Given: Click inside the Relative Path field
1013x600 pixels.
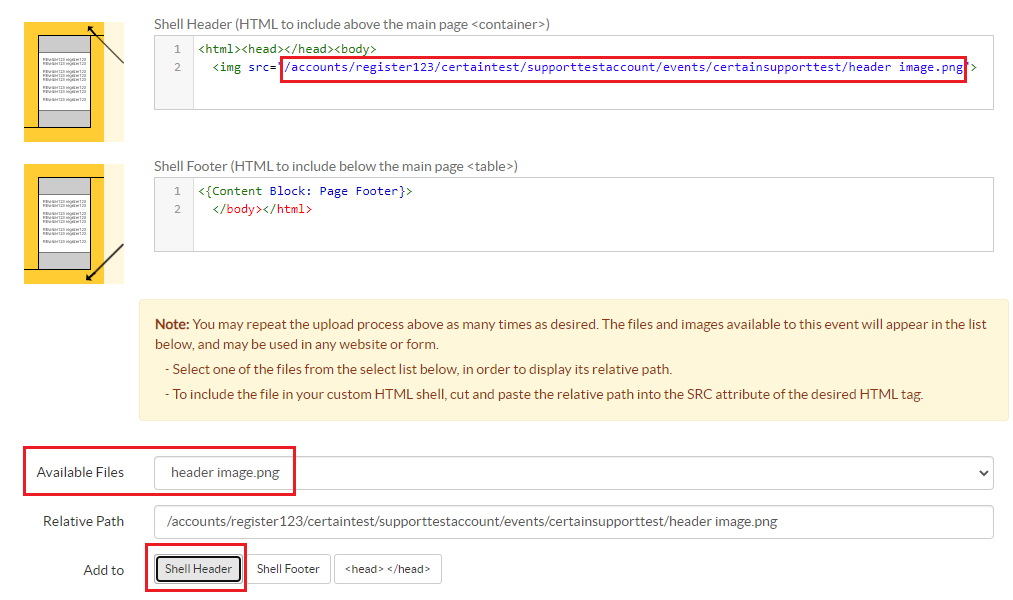Looking at the screenshot, I should coord(573,522).
